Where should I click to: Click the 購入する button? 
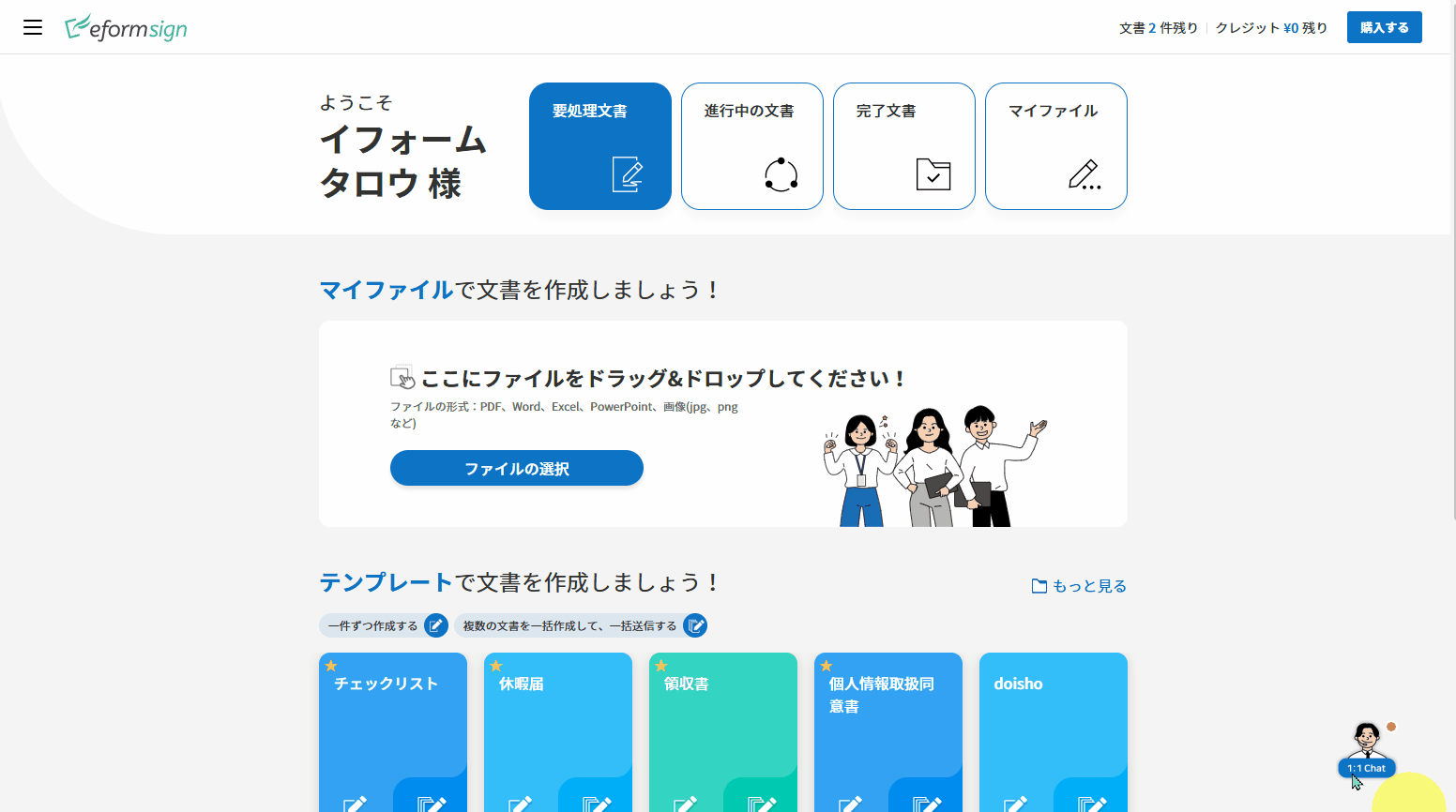pyautogui.click(x=1384, y=27)
